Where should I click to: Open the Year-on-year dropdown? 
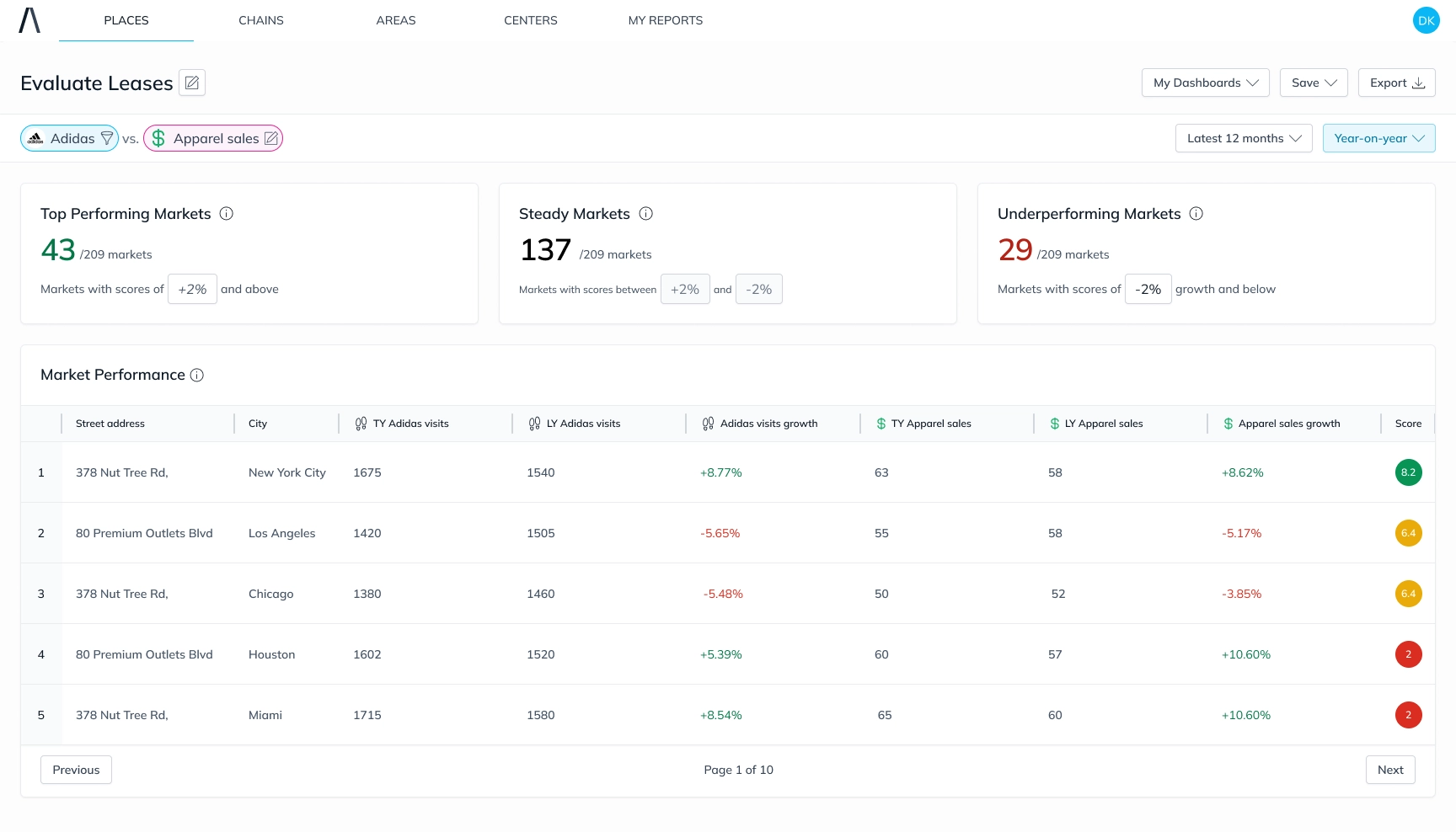[1379, 138]
